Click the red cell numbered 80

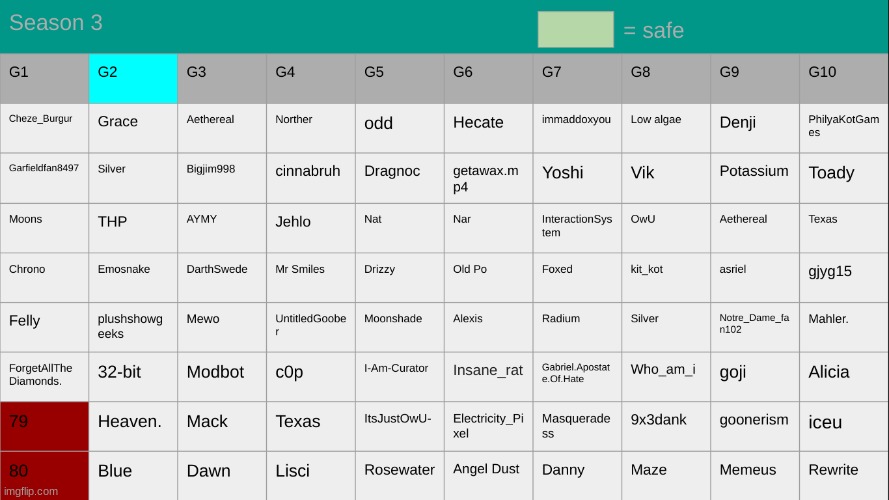(x=44, y=475)
